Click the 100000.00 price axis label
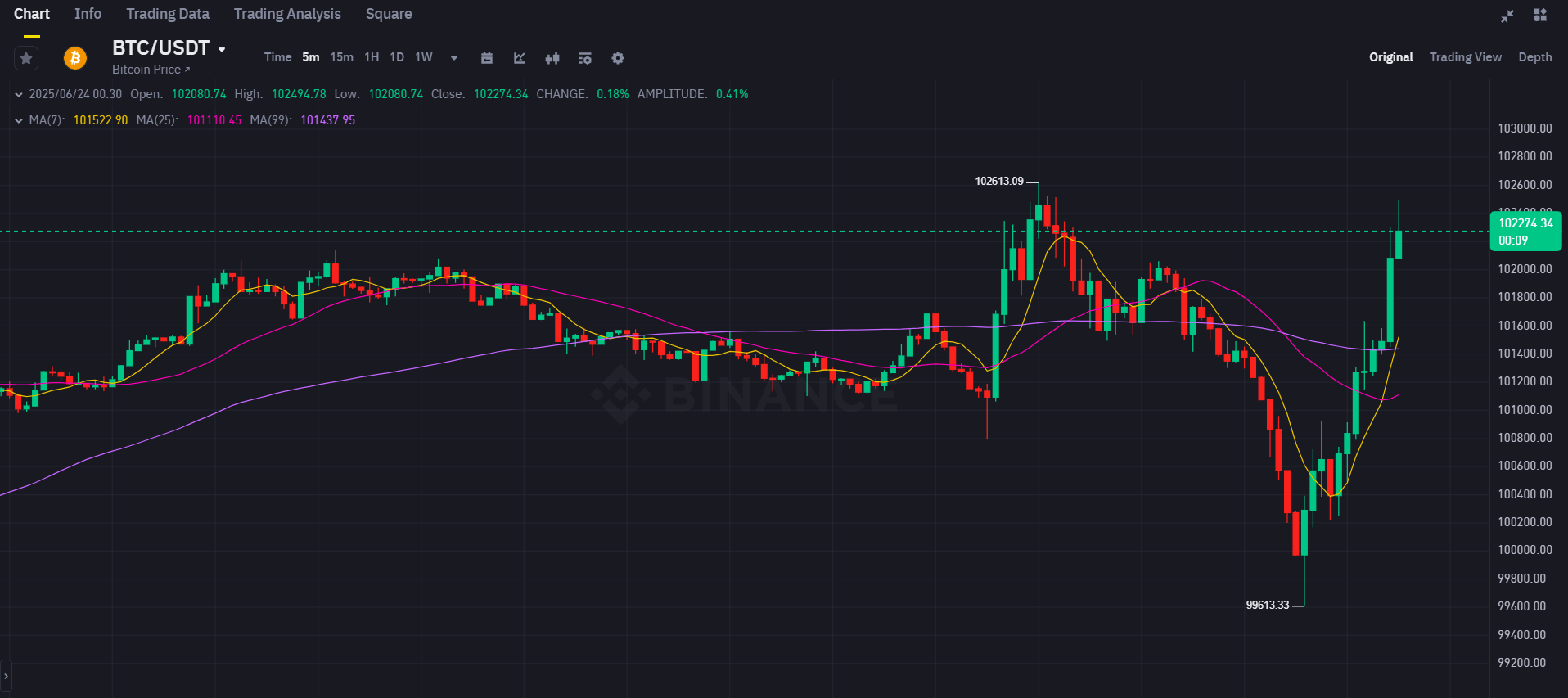This screenshot has height=698, width=1568. tap(1525, 550)
